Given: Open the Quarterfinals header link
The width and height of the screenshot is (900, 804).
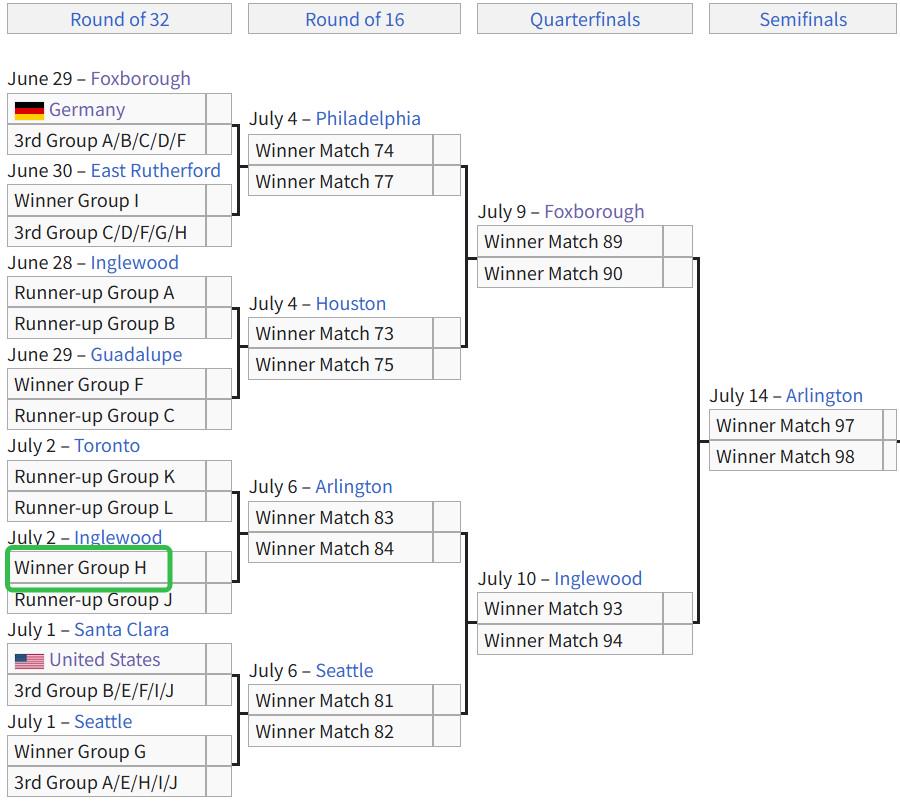Looking at the screenshot, I should coord(584,20).
